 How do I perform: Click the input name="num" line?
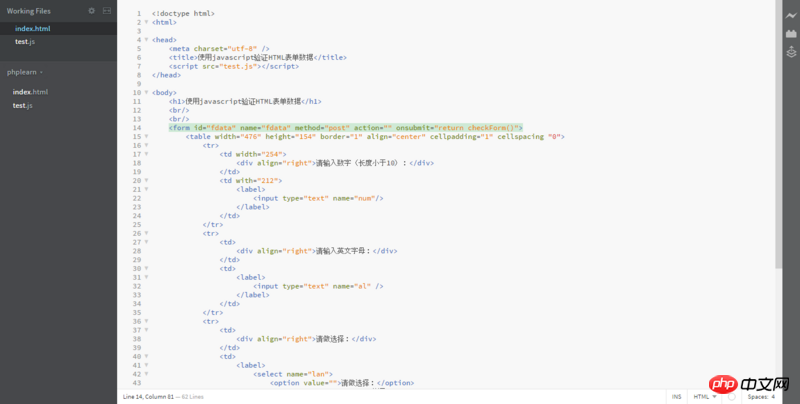(x=318, y=198)
